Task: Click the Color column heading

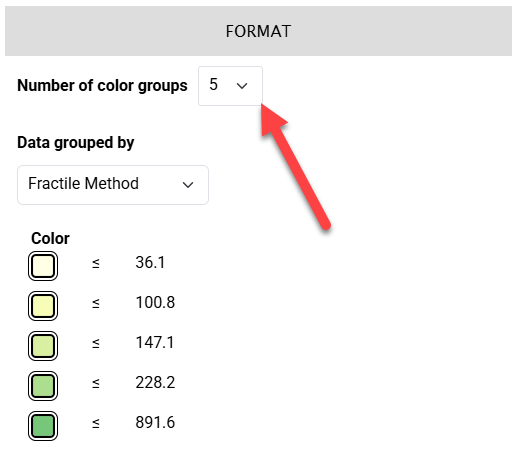Action: coord(50,238)
